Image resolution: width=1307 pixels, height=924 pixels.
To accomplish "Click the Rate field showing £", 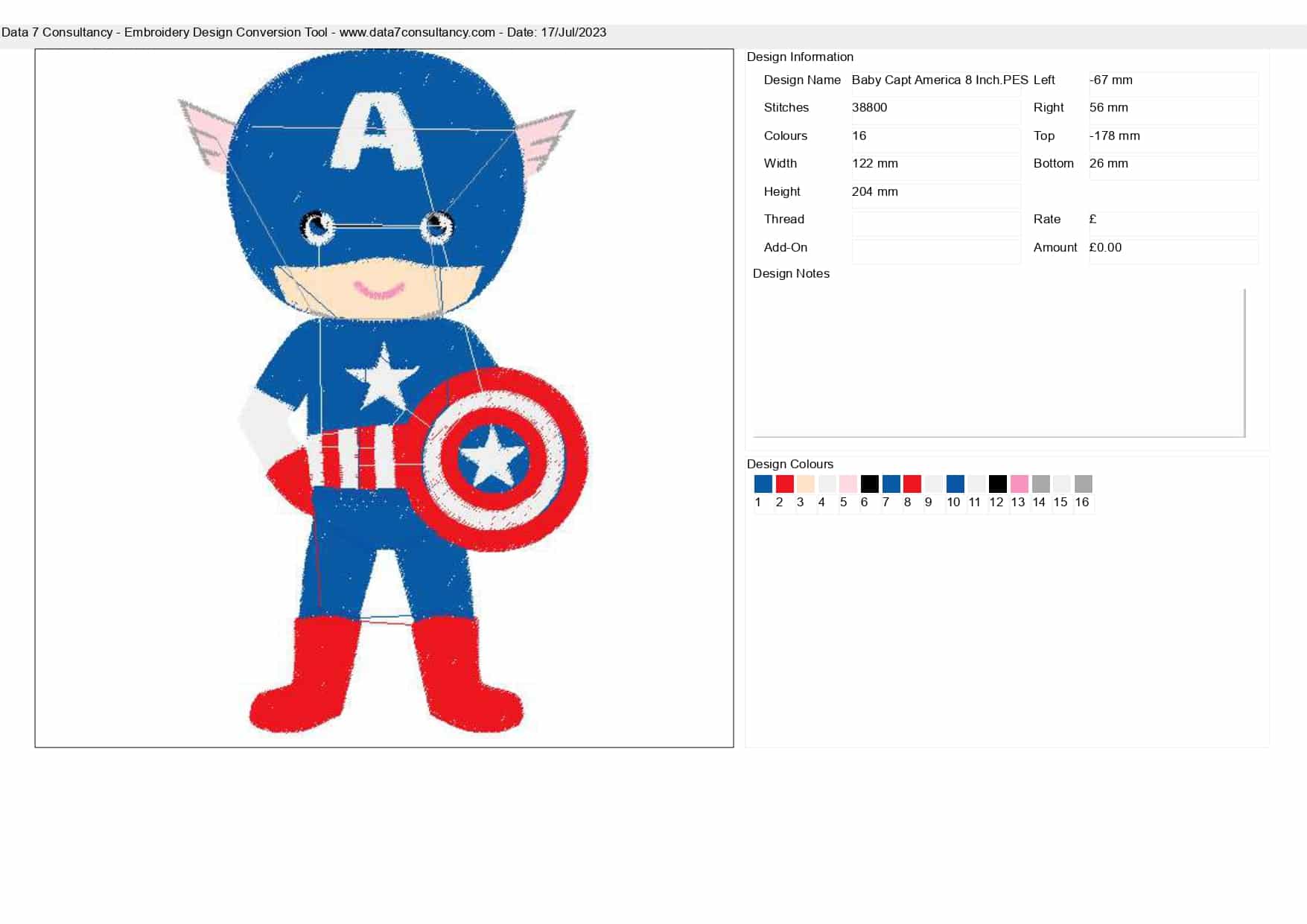I will [x=1174, y=223].
